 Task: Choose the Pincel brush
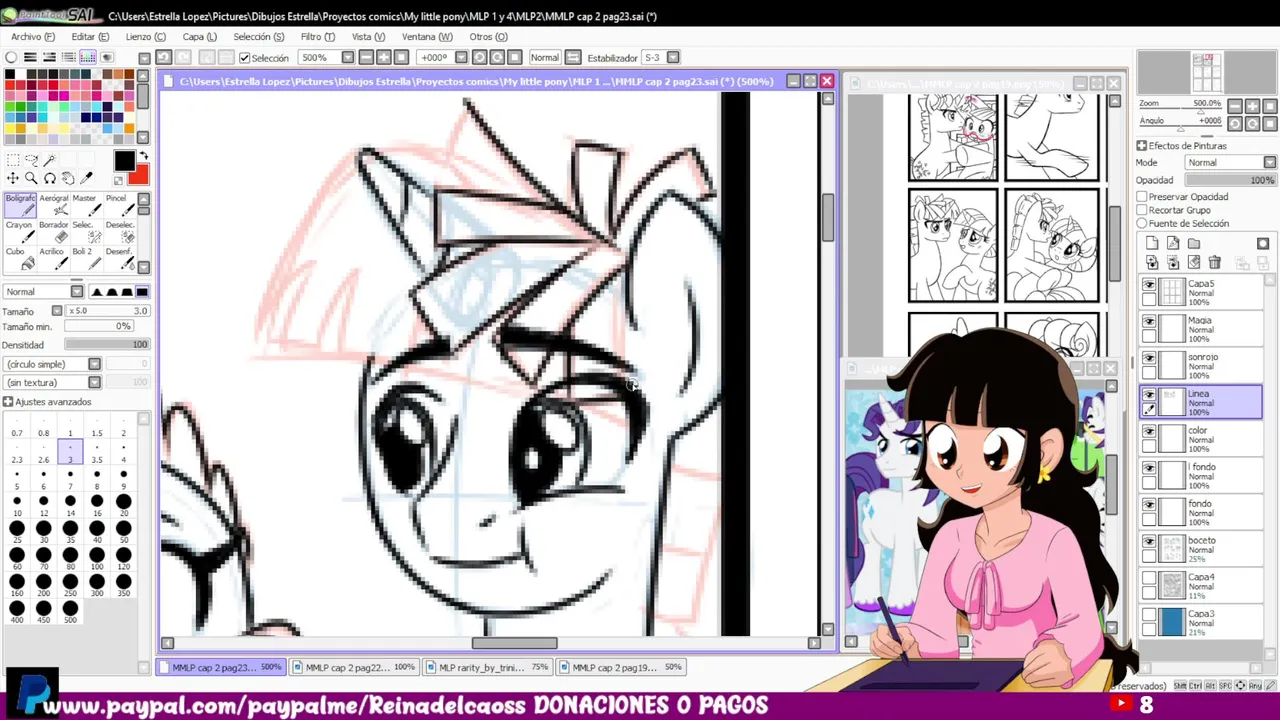118,205
